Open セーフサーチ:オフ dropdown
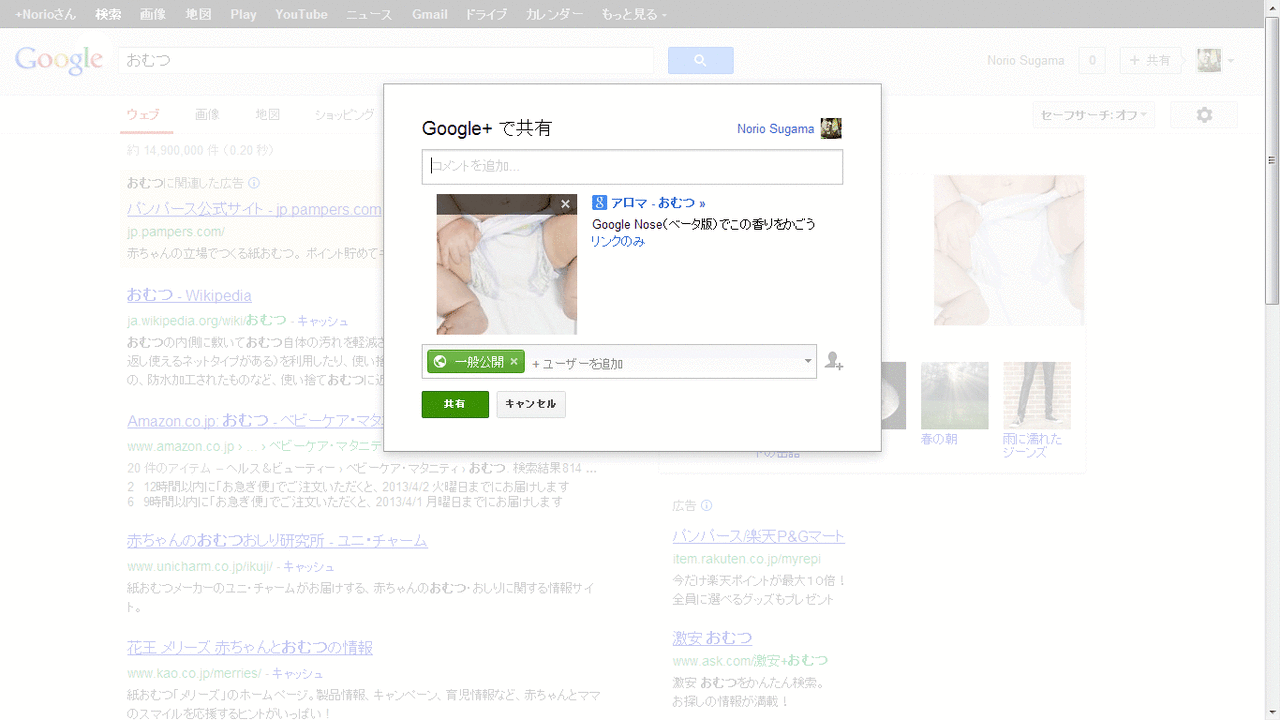Screen dimensions: 1280x720 tap(1094, 115)
